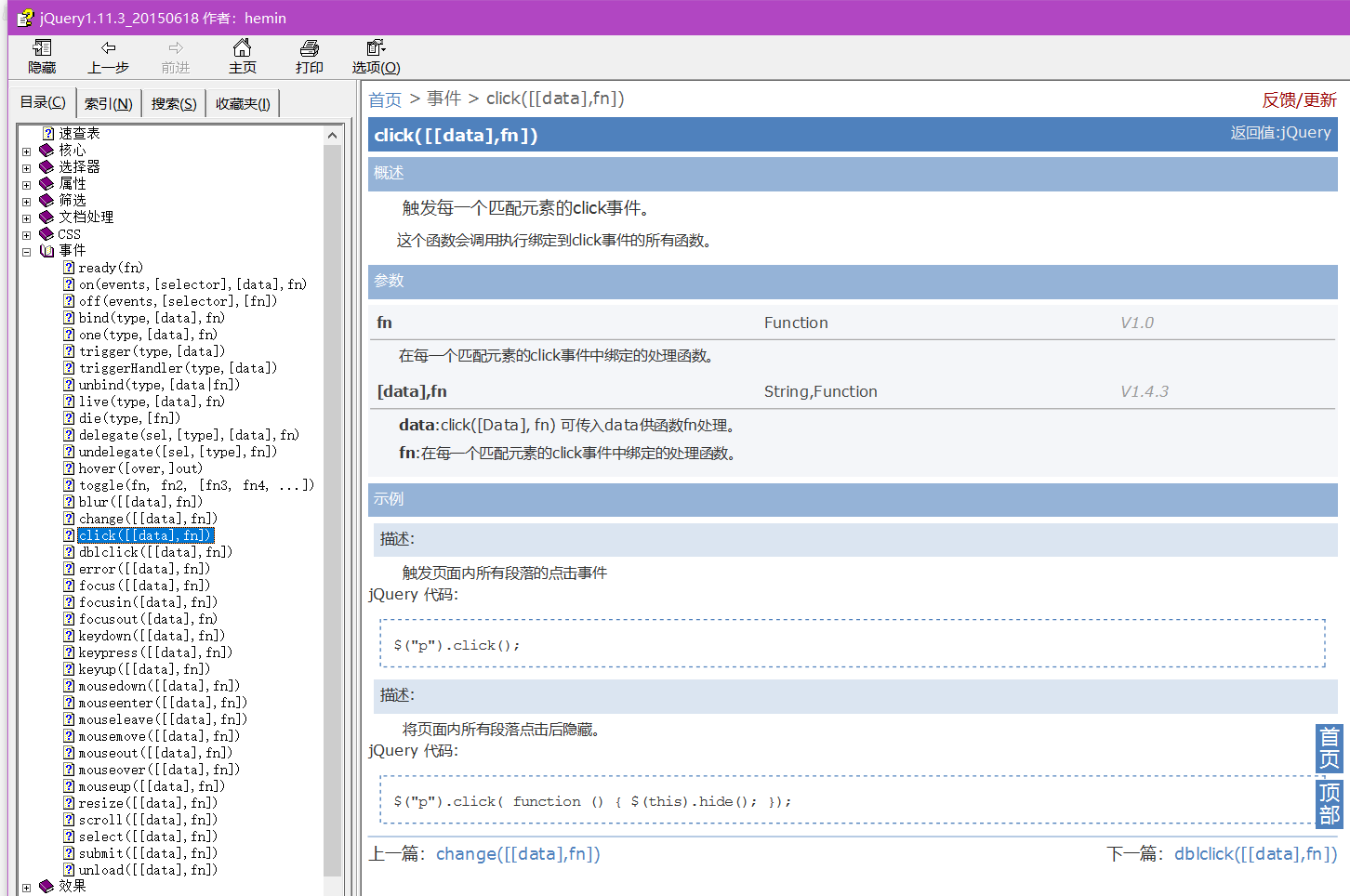The height and width of the screenshot is (896, 1350).
Task: Click the page icon next to ready(fn)
Action: tap(69, 268)
